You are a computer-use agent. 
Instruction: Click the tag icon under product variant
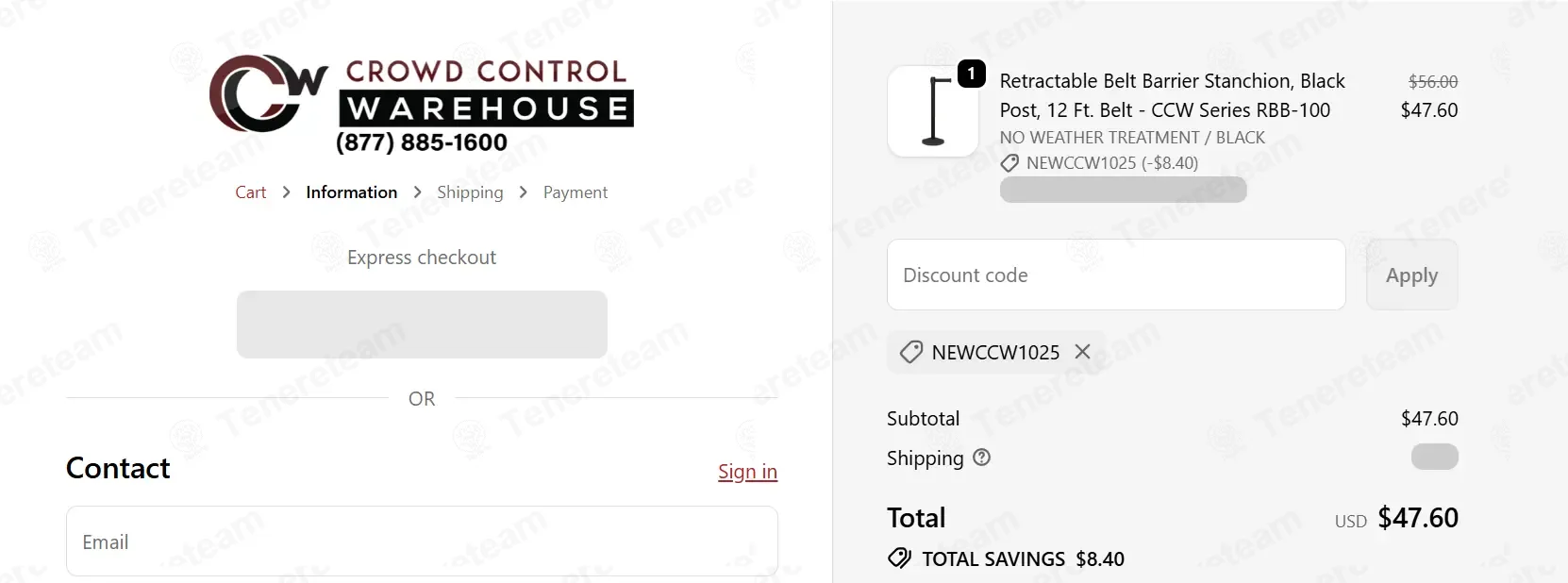(1009, 163)
